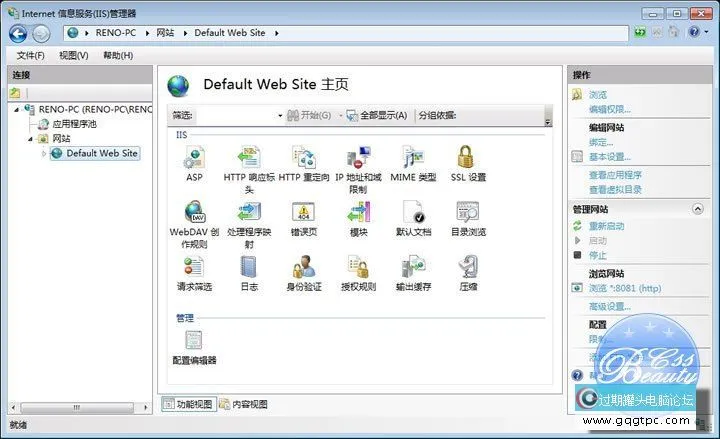Click 停止 to stop site

point(597,255)
